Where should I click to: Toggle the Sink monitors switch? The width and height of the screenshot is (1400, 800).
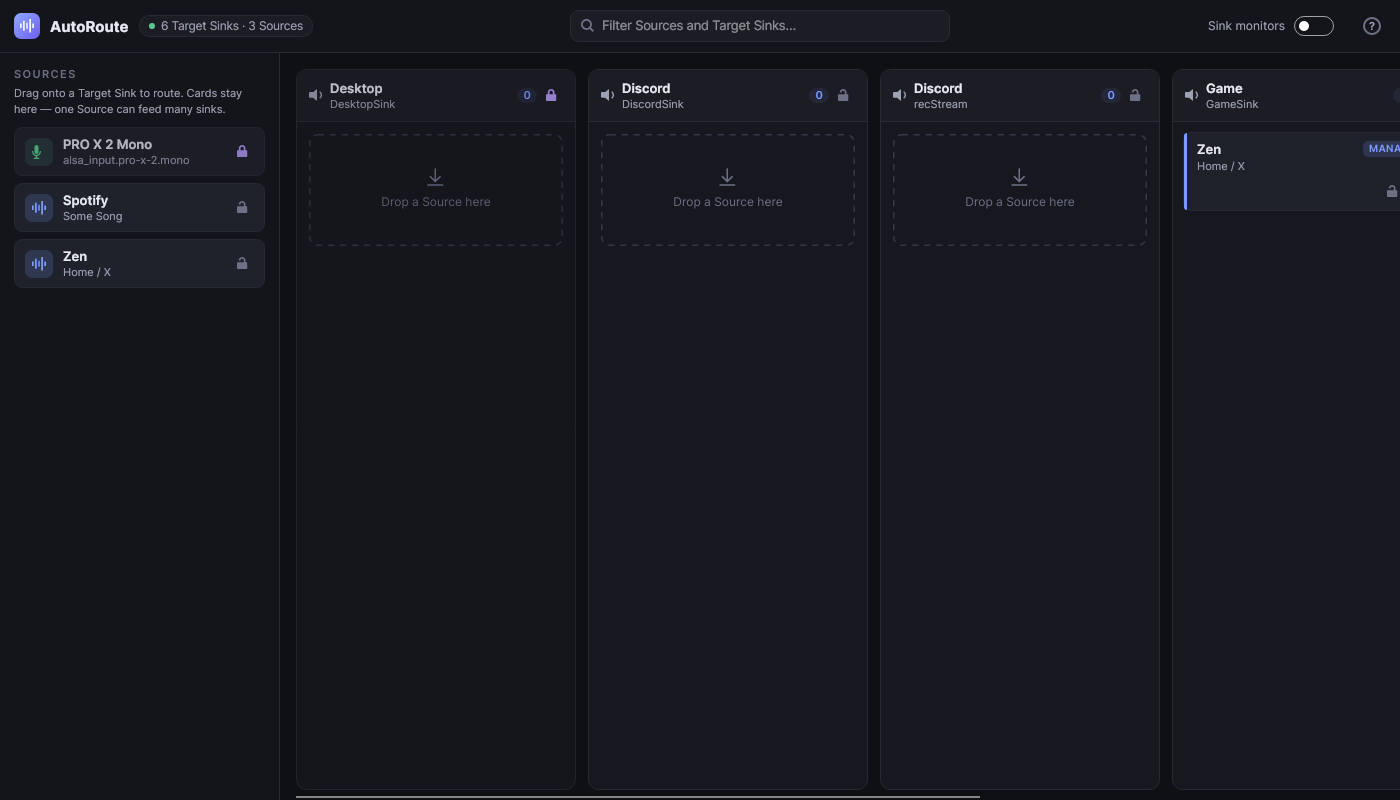coord(1314,26)
